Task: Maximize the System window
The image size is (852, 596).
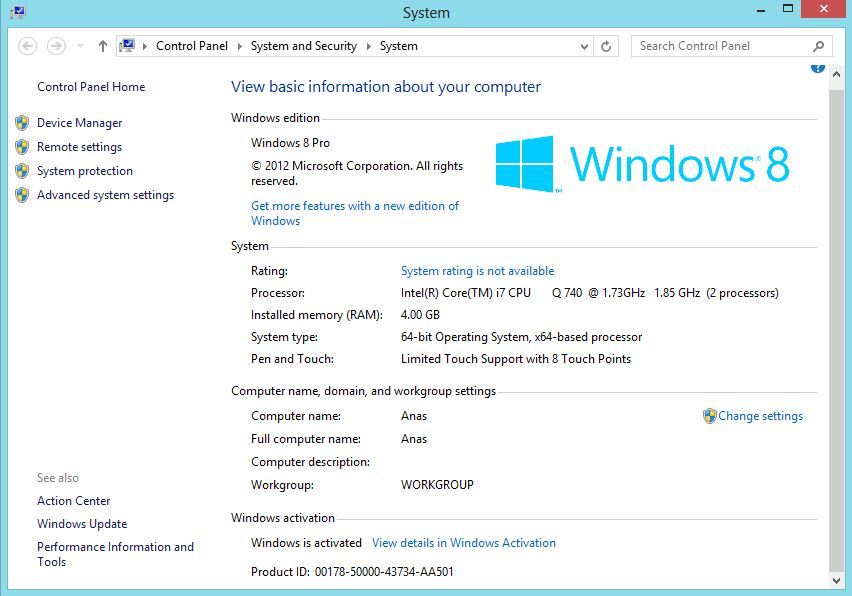Action: (788, 9)
